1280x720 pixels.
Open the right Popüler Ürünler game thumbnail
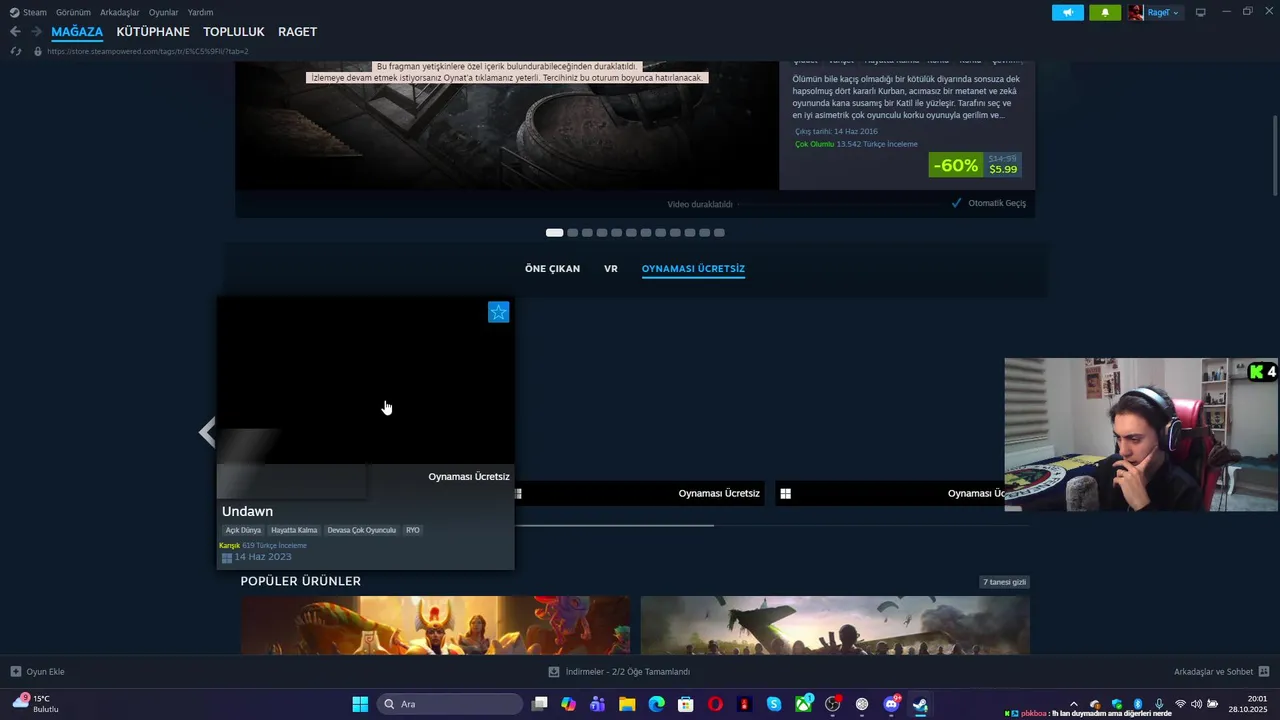(x=835, y=626)
